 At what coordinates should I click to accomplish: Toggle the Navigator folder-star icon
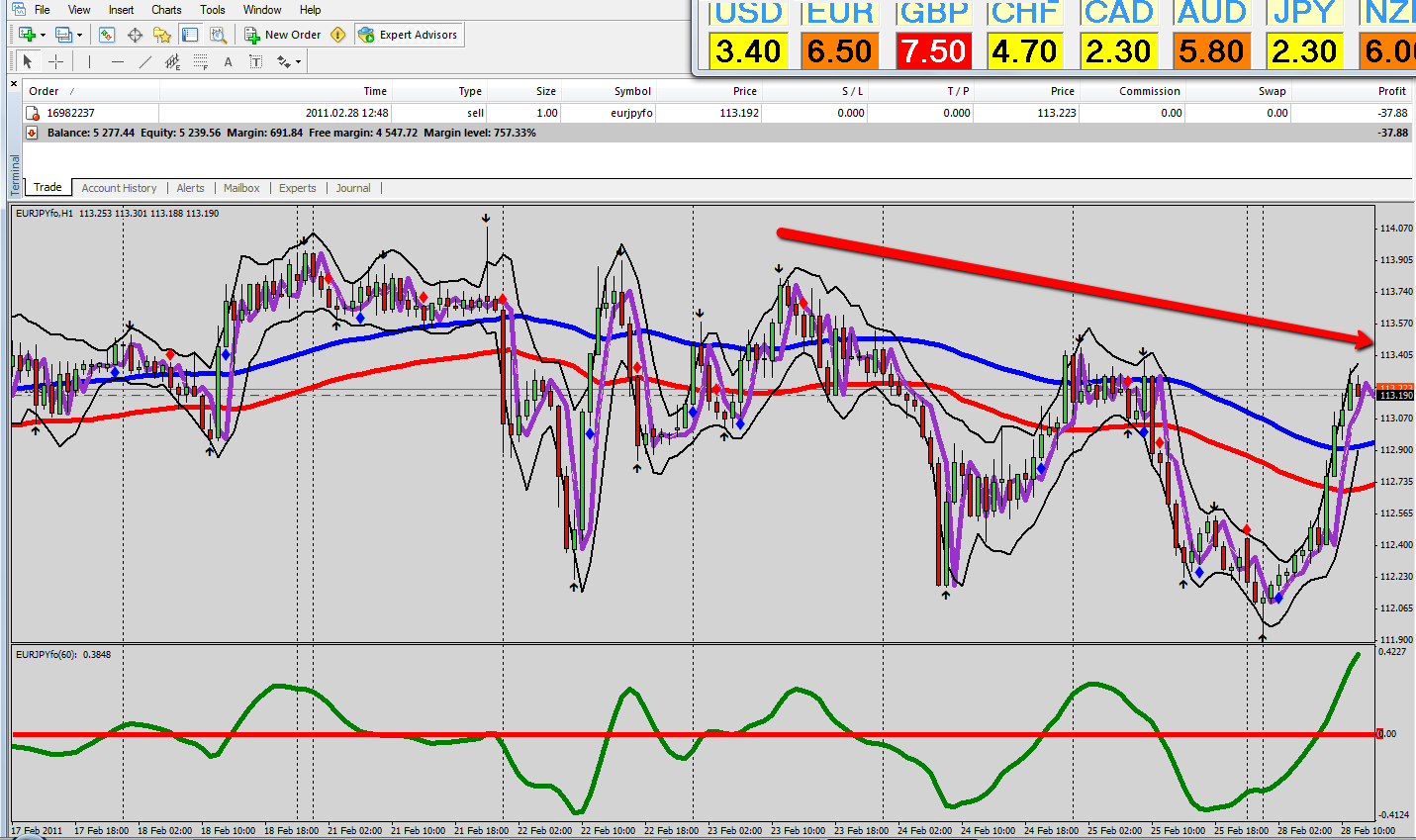pos(162,35)
